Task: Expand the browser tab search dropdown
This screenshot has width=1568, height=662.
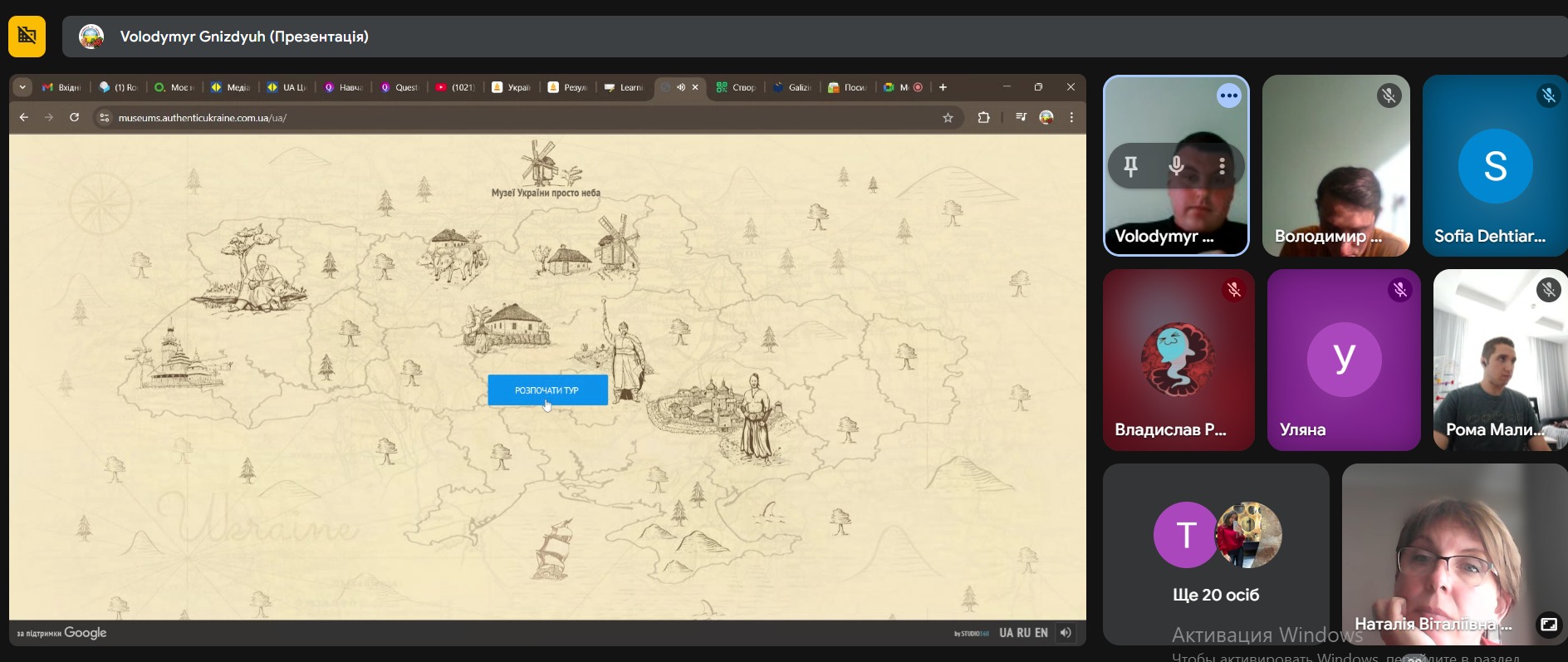Action: click(x=22, y=87)
